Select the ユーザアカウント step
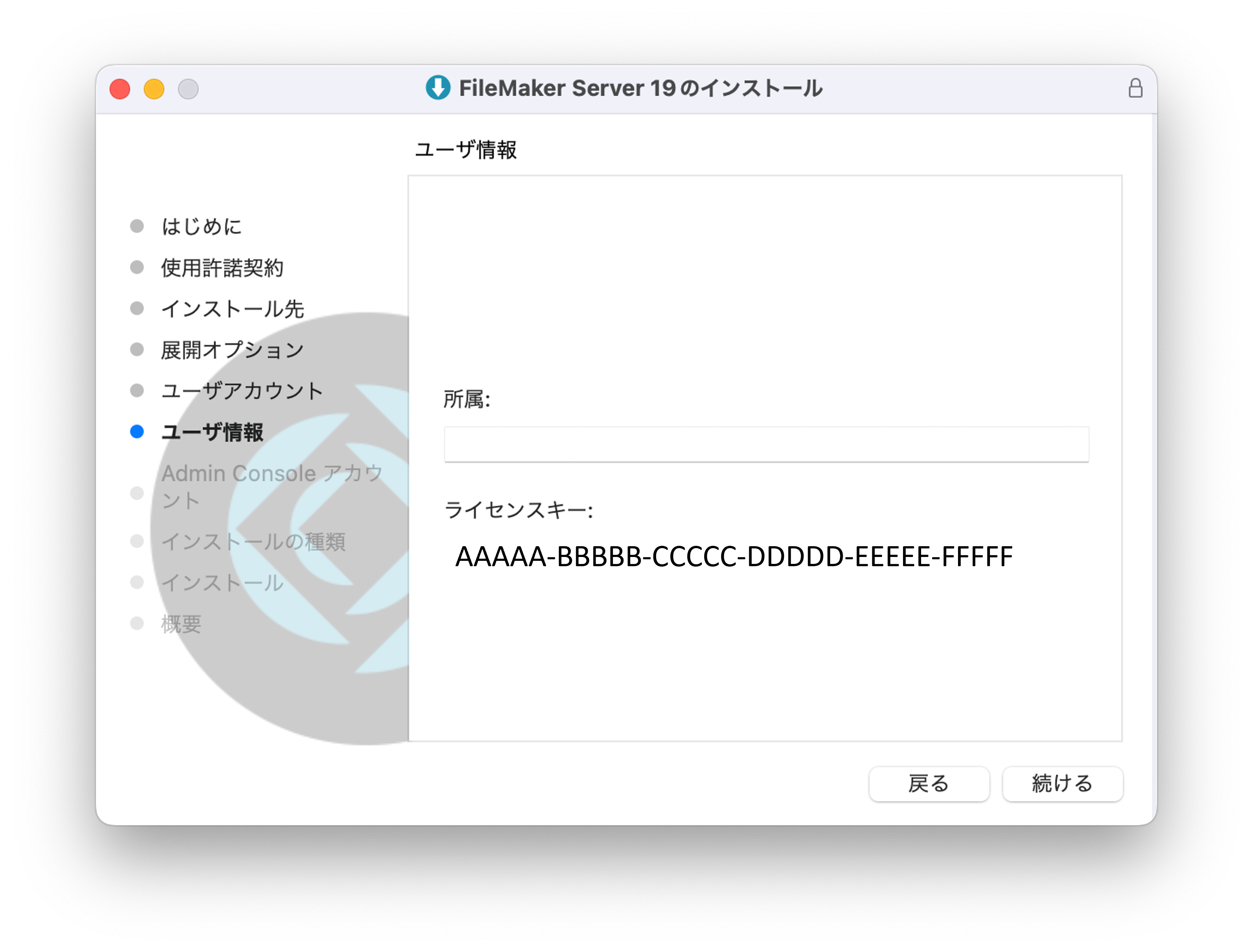The width and height of the screenshot is (1253, 952). click(x=242, y=391)
